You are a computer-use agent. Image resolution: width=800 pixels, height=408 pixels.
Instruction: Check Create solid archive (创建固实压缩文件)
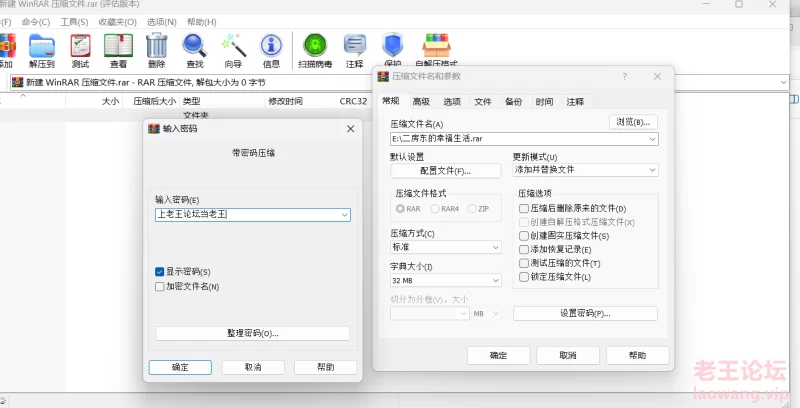click(523, 236)
